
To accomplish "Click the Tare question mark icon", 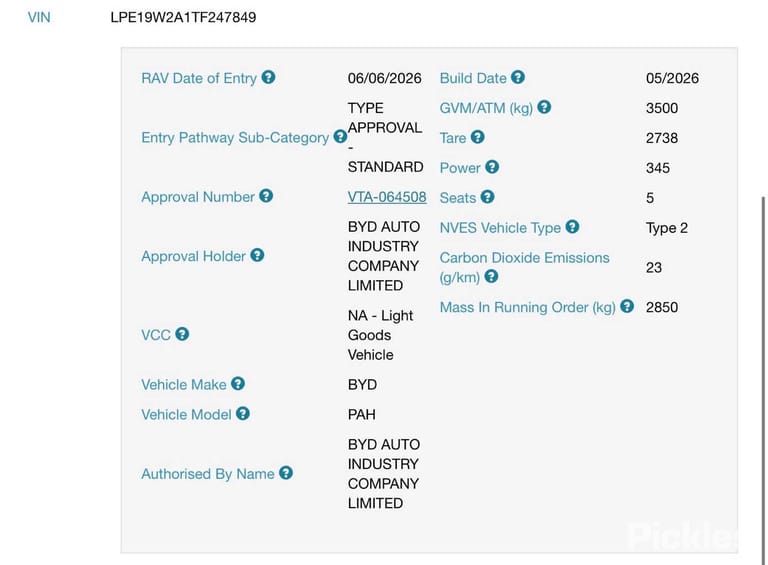I will 478,137.
